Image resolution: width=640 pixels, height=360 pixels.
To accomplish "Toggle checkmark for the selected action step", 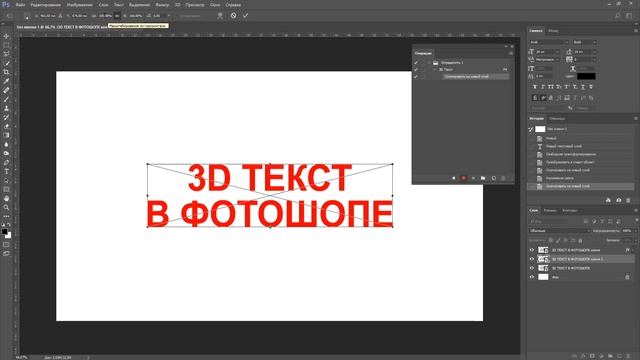I will (416, 77).
